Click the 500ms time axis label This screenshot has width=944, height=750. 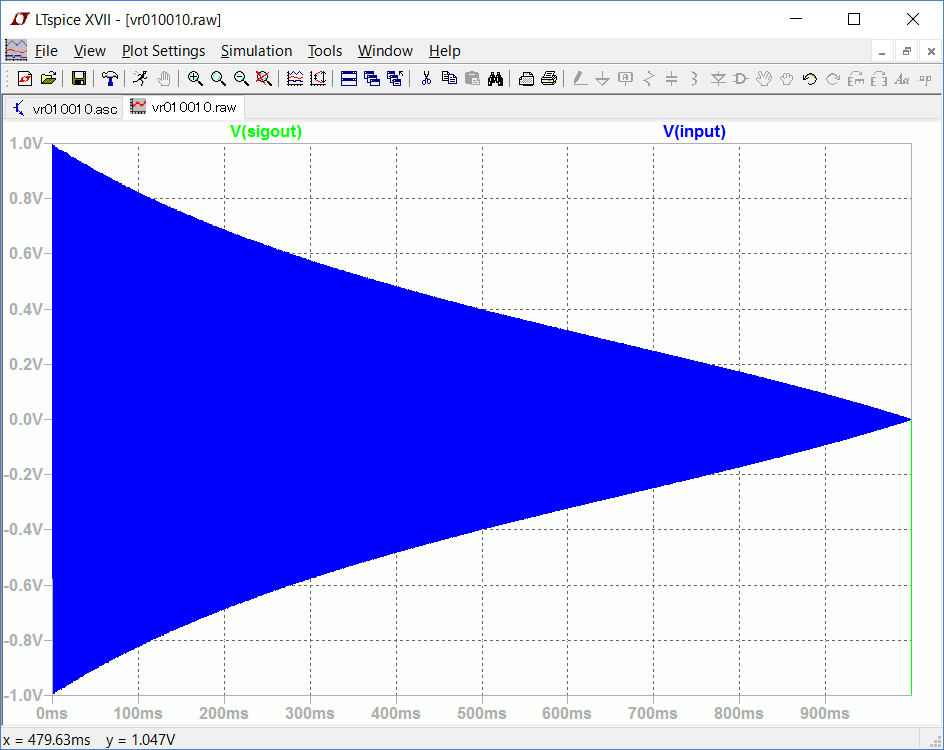click(483, 713)
